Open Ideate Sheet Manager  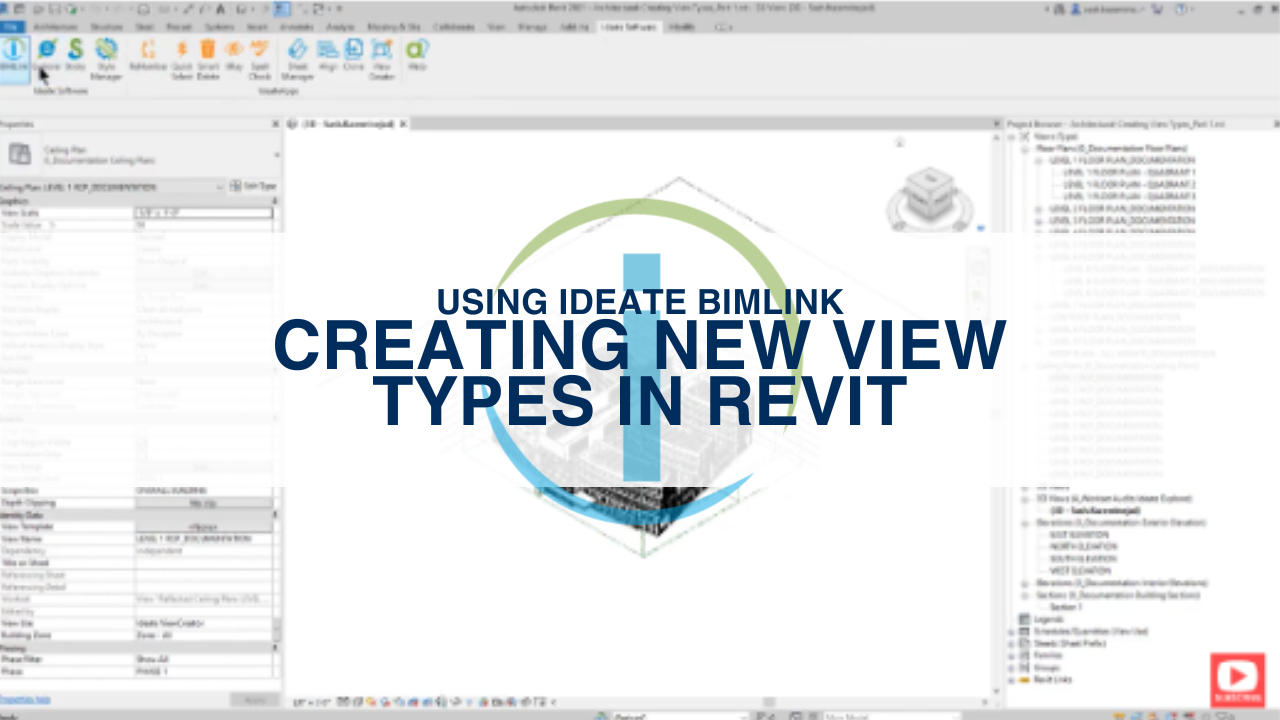(299, 55)
